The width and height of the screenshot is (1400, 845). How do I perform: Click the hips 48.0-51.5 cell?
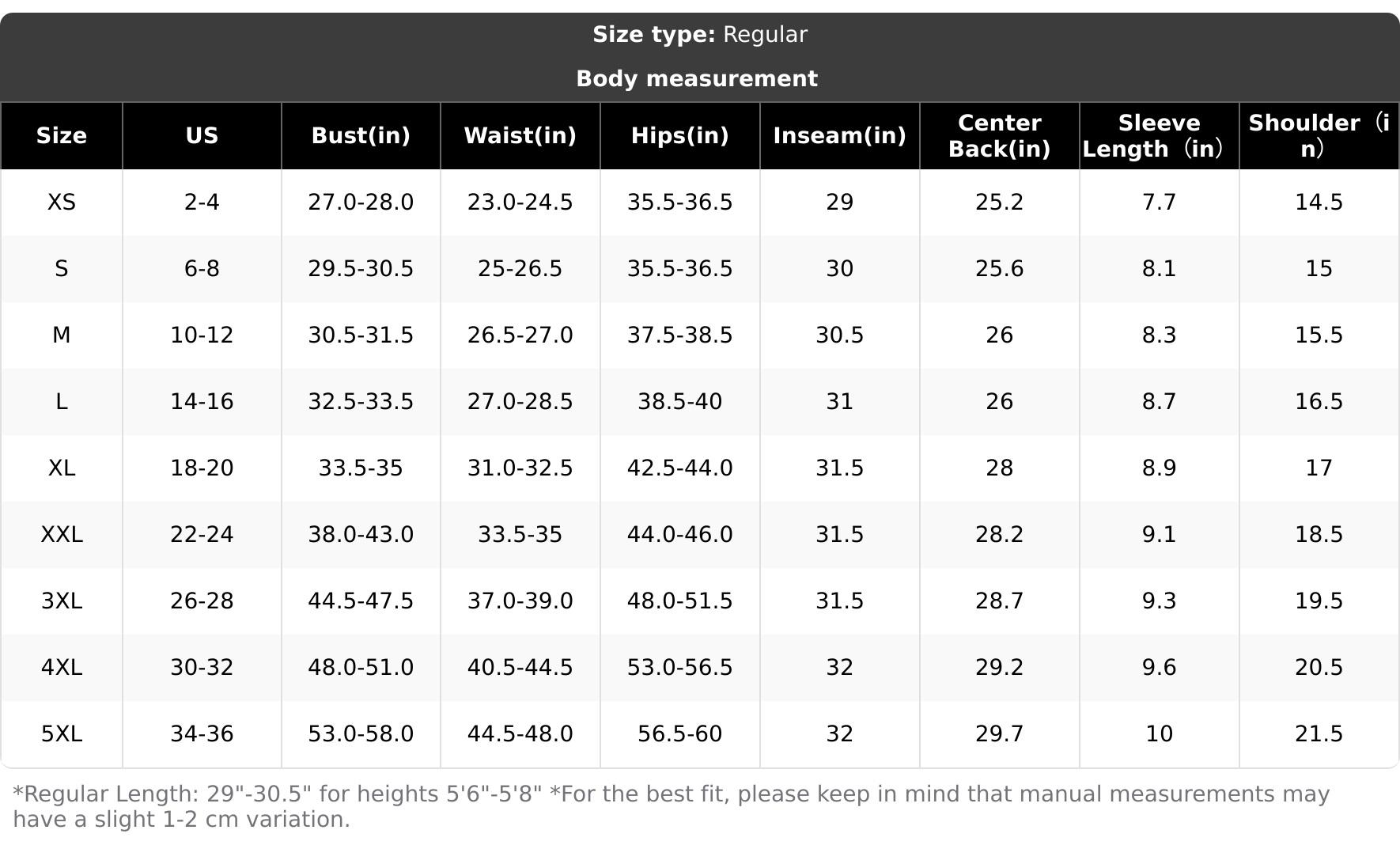coord(679,601)
